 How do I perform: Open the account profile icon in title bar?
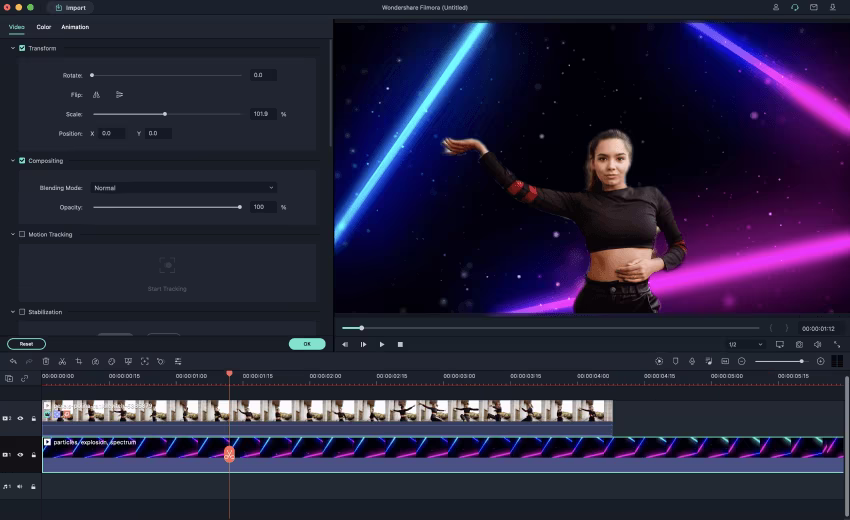[776, 8]
